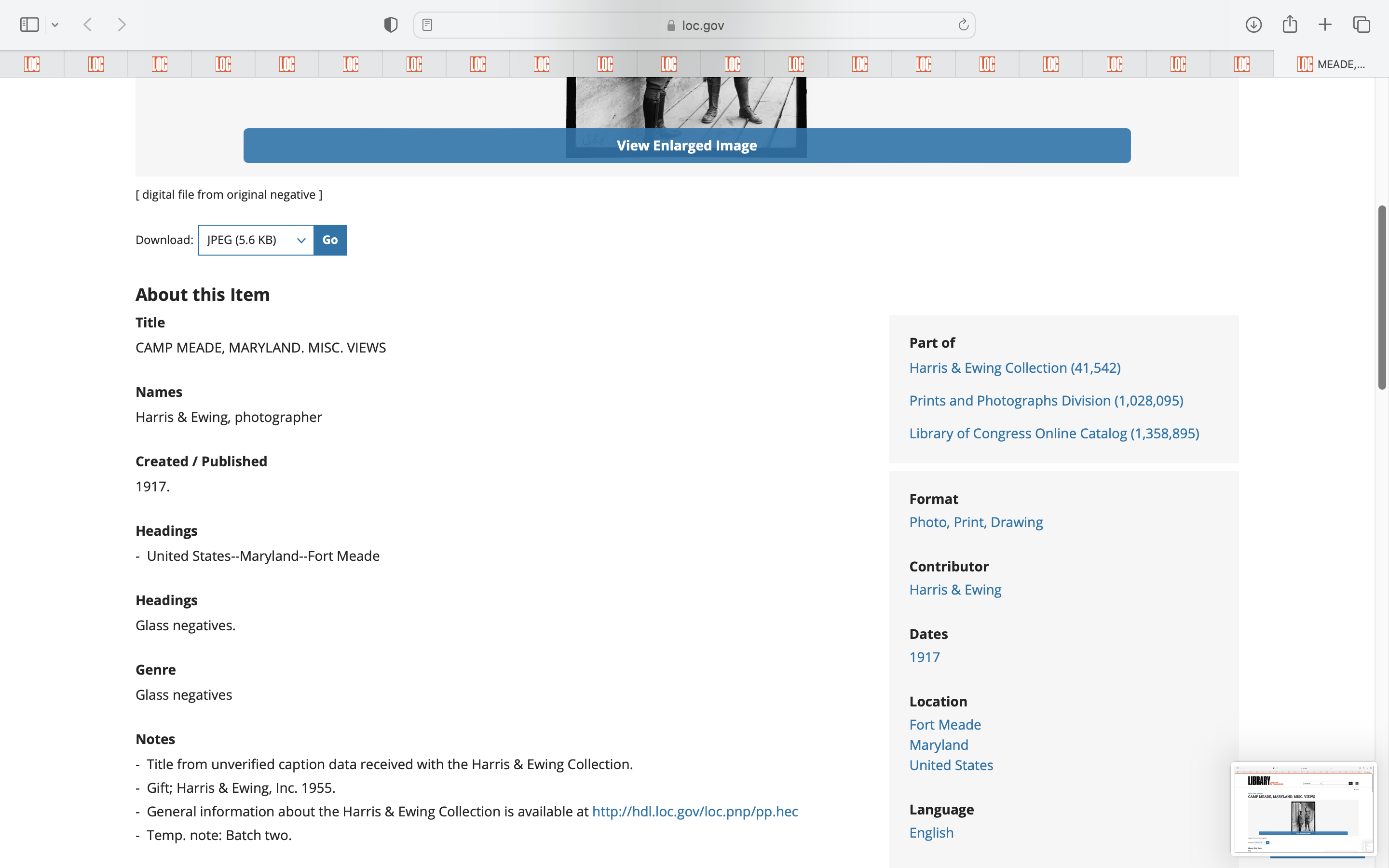Click the reader view page icon
This screenshot has width=1389, height=868.
427,25
